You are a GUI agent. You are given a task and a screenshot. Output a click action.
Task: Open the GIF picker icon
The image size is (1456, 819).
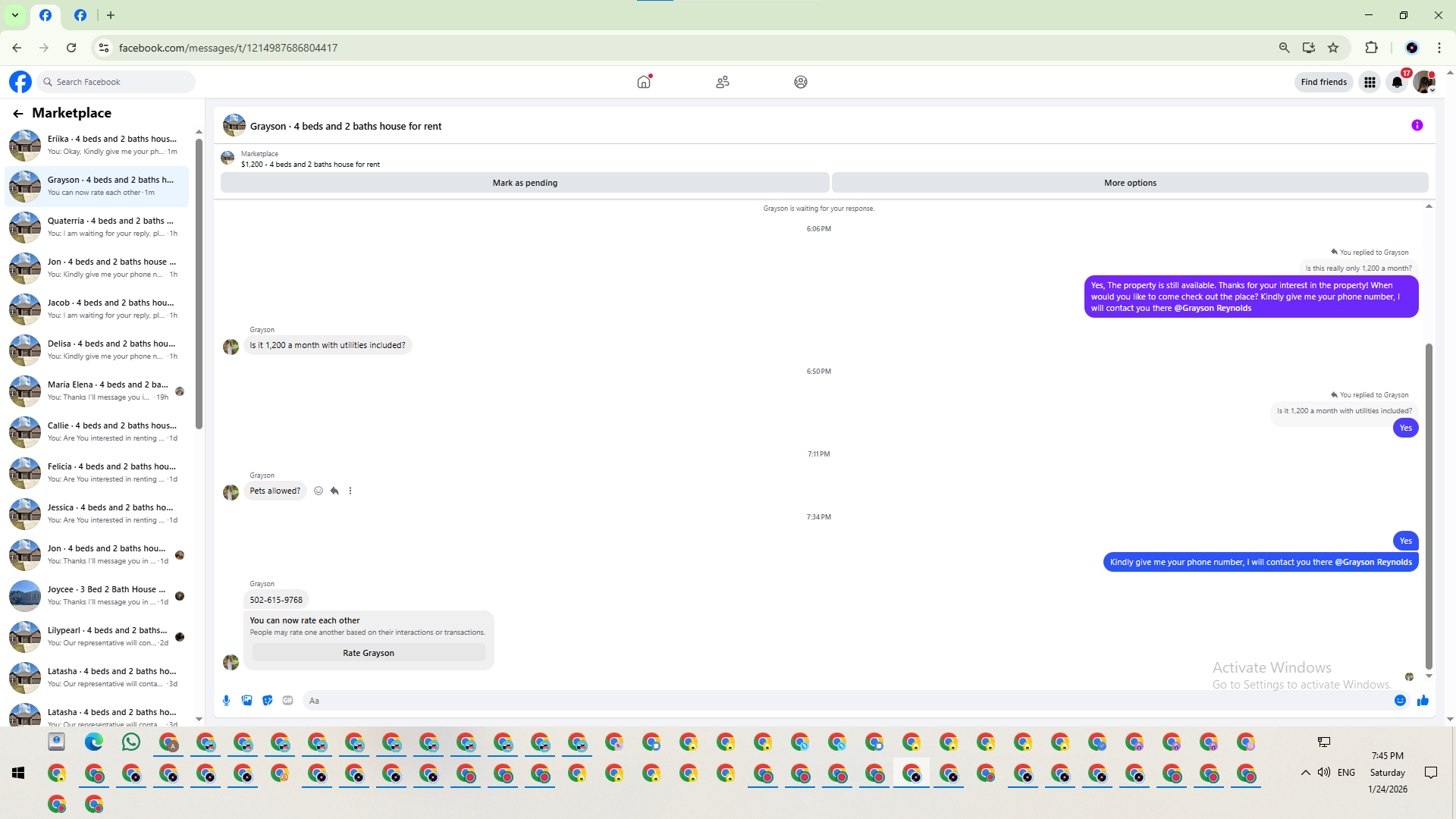click(x=287, y=701)
